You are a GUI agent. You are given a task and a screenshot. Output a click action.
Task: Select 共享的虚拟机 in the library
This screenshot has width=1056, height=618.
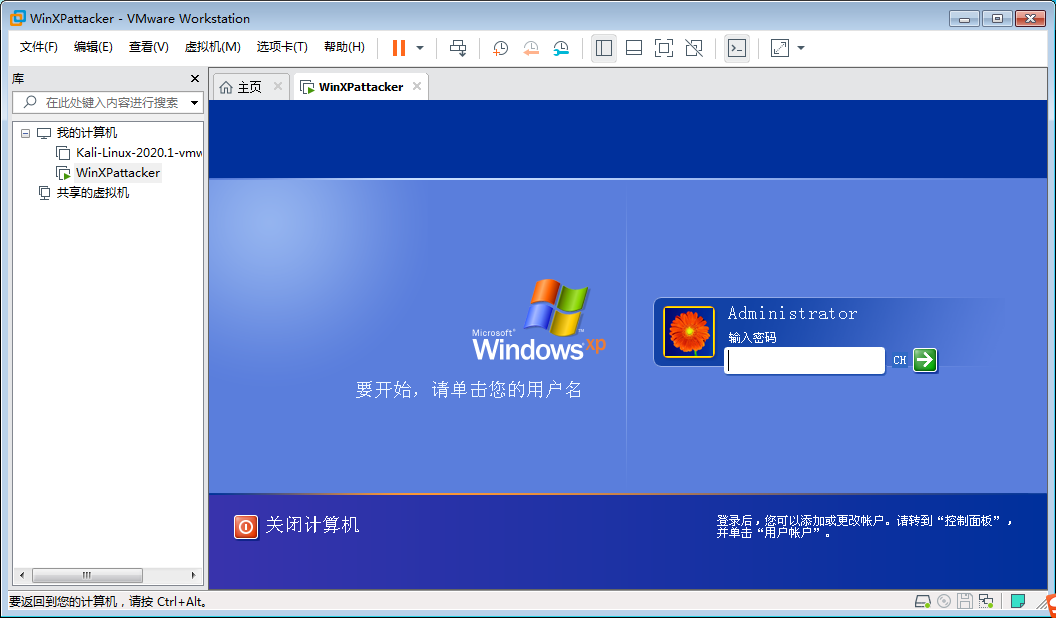(x=93, y=193)
